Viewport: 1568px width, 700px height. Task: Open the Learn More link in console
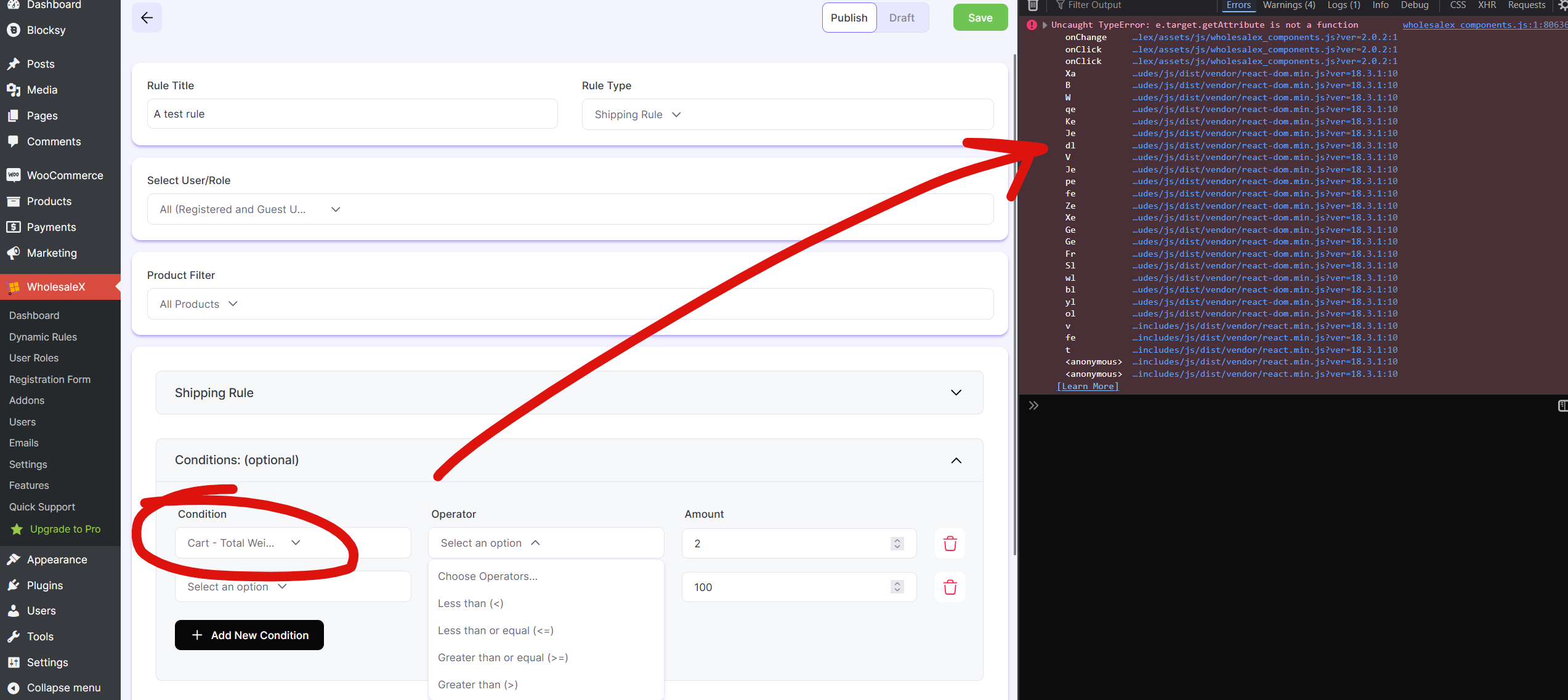click(x=1088, y=386)
